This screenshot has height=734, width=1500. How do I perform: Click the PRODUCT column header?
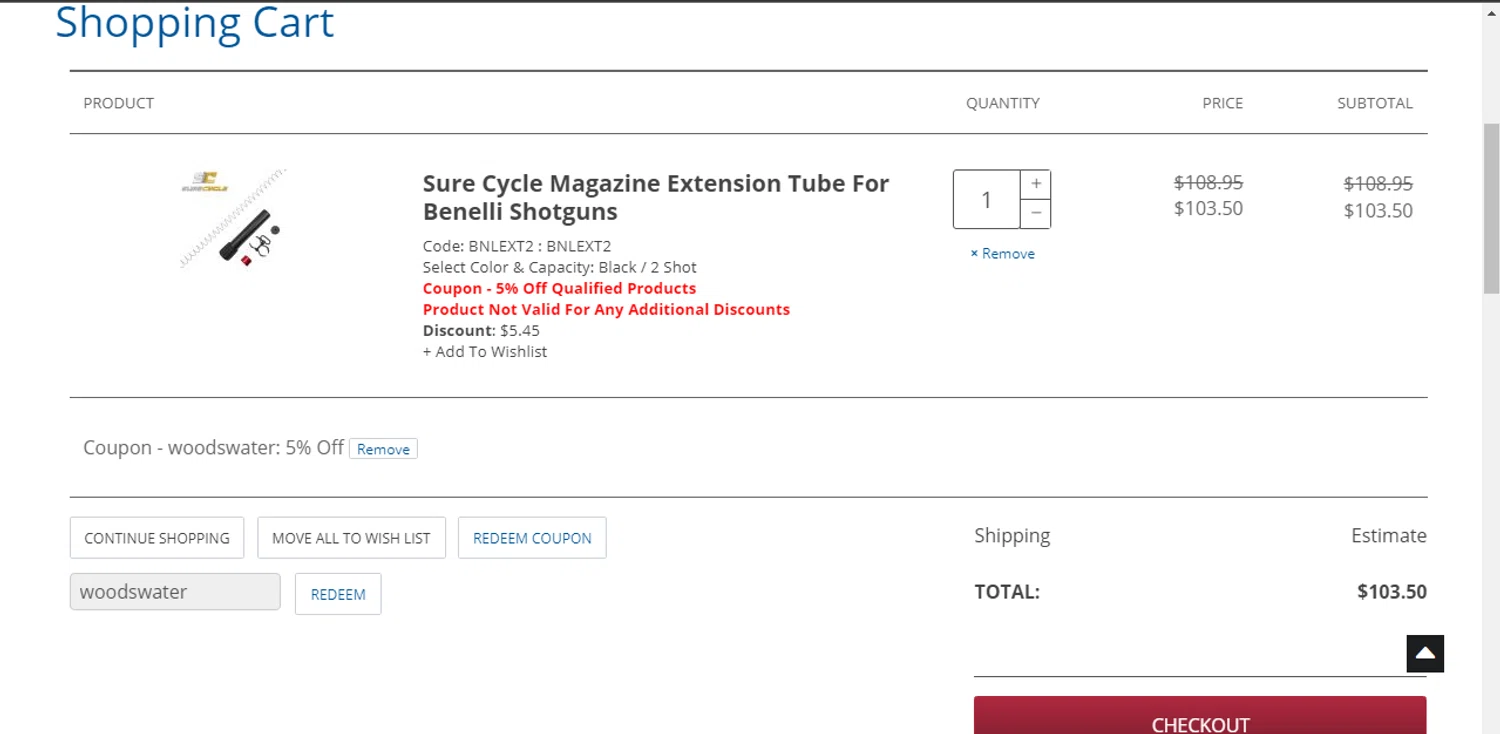point(119,103)
